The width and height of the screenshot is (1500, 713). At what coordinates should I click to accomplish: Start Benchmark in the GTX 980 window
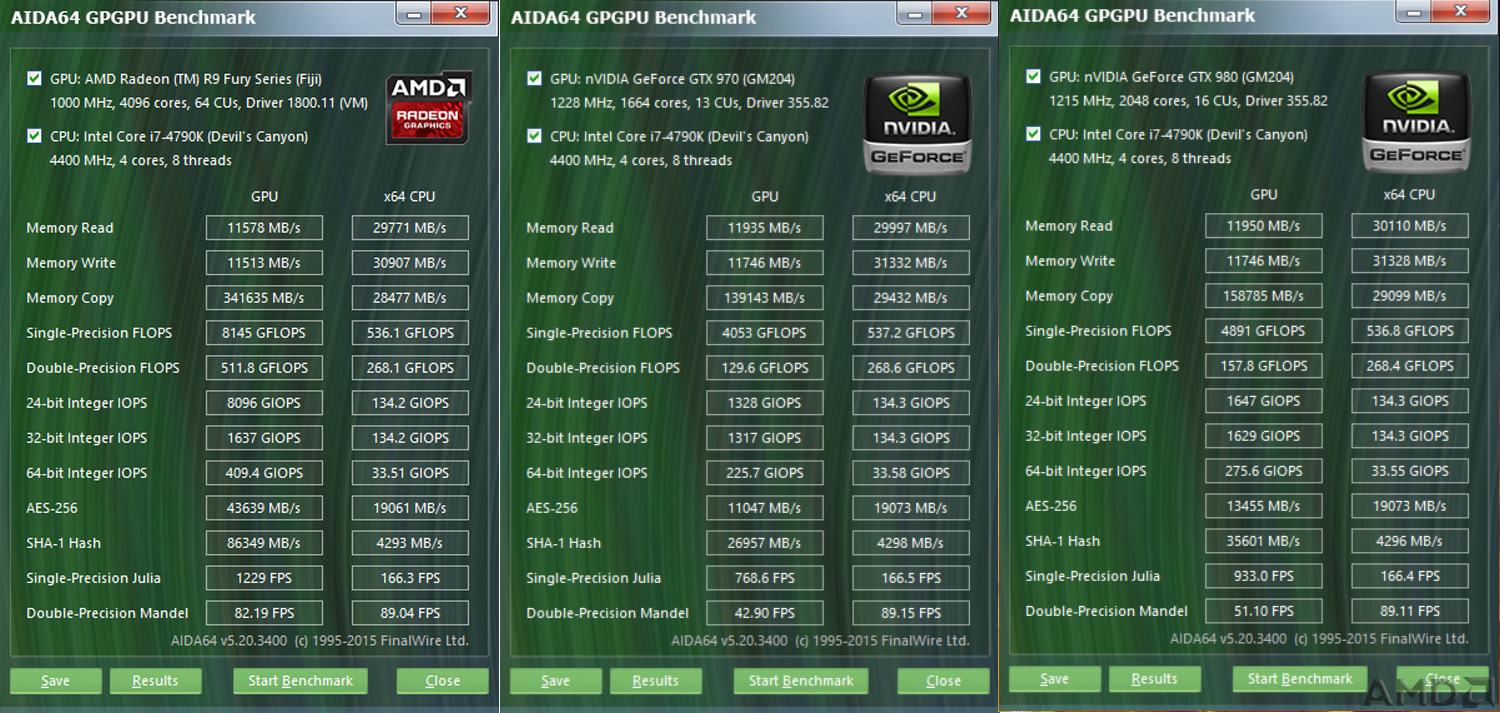coord(1300,679)
